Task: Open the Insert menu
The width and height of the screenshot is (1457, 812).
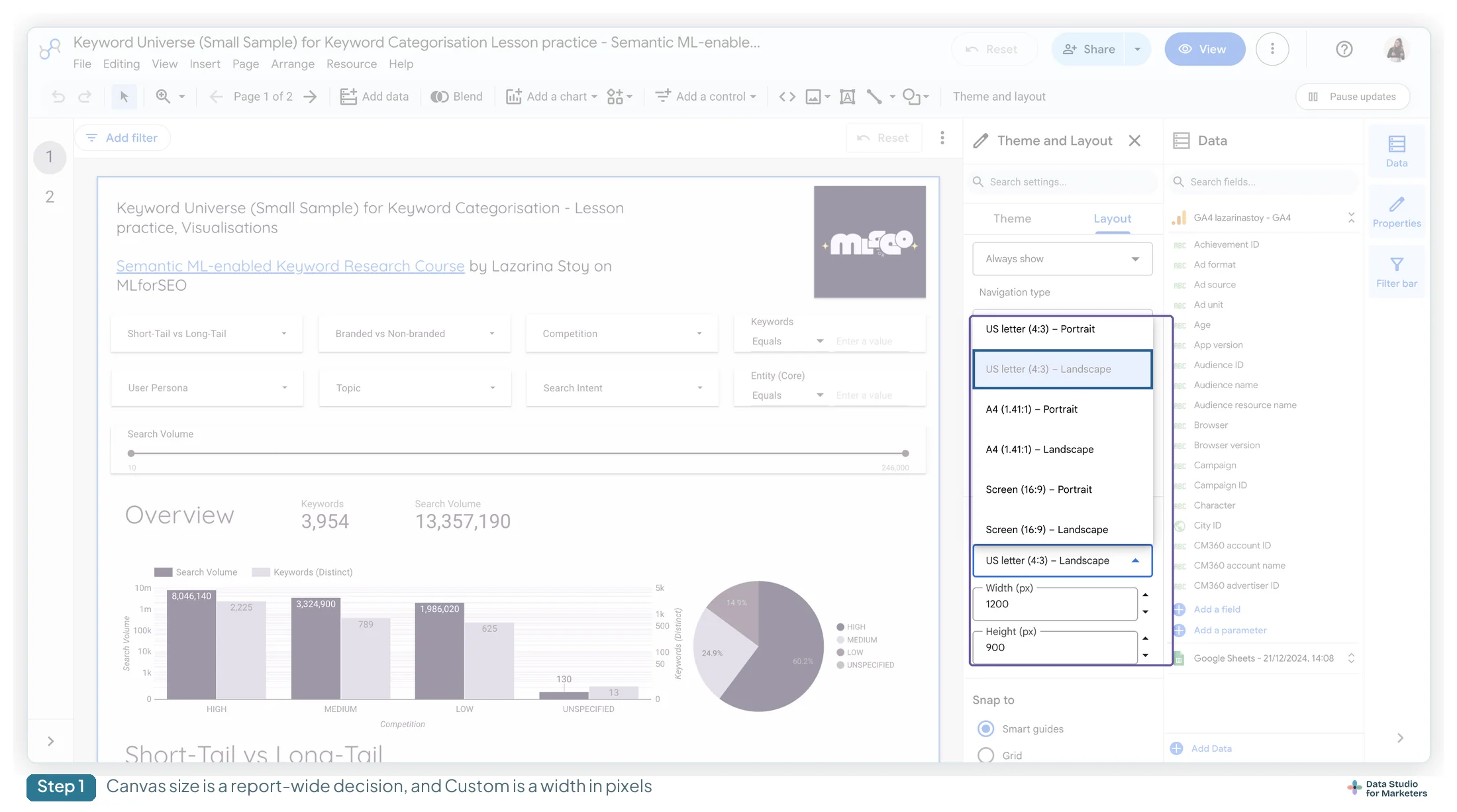Action: pos(205,64)
